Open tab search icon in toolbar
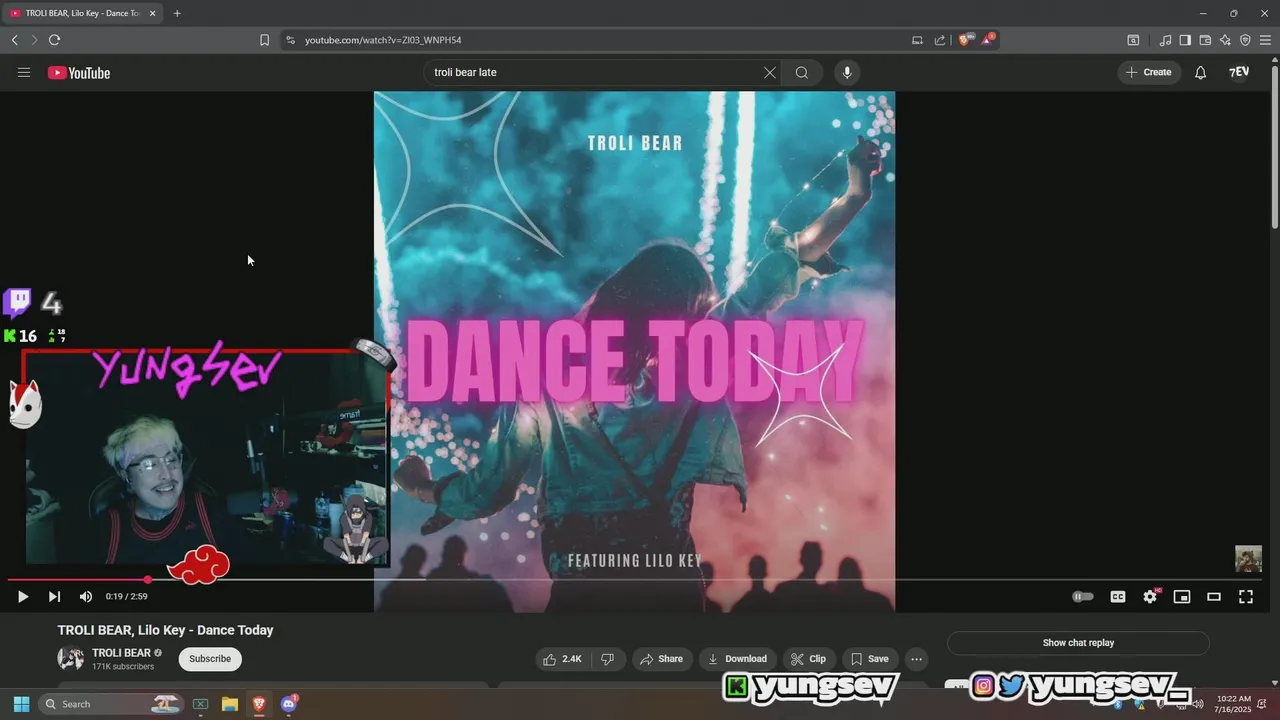 (1133, 40)
